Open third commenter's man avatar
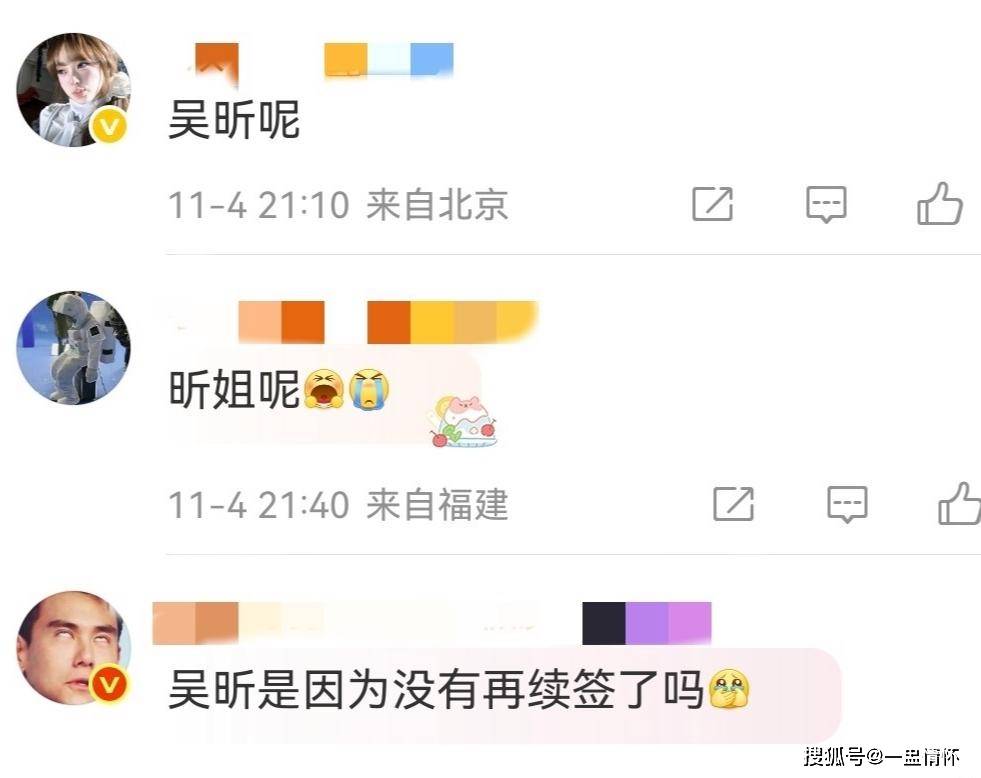Image resolution: width=981 pixels, height=778 pixels. pyautogui.click(x=73, y=648)
